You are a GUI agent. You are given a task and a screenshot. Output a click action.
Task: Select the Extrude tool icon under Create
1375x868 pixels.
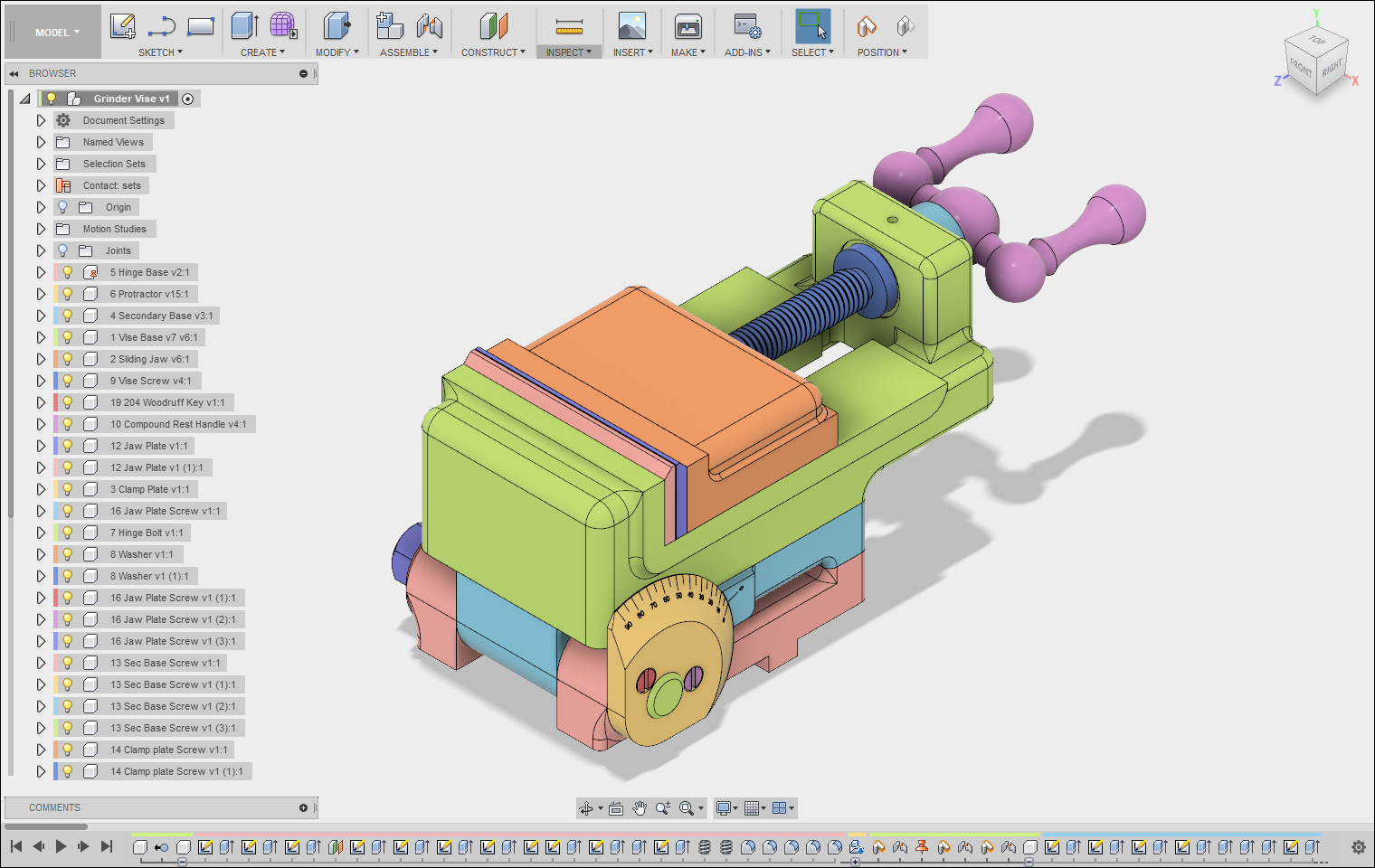click(x=244, y=26)
